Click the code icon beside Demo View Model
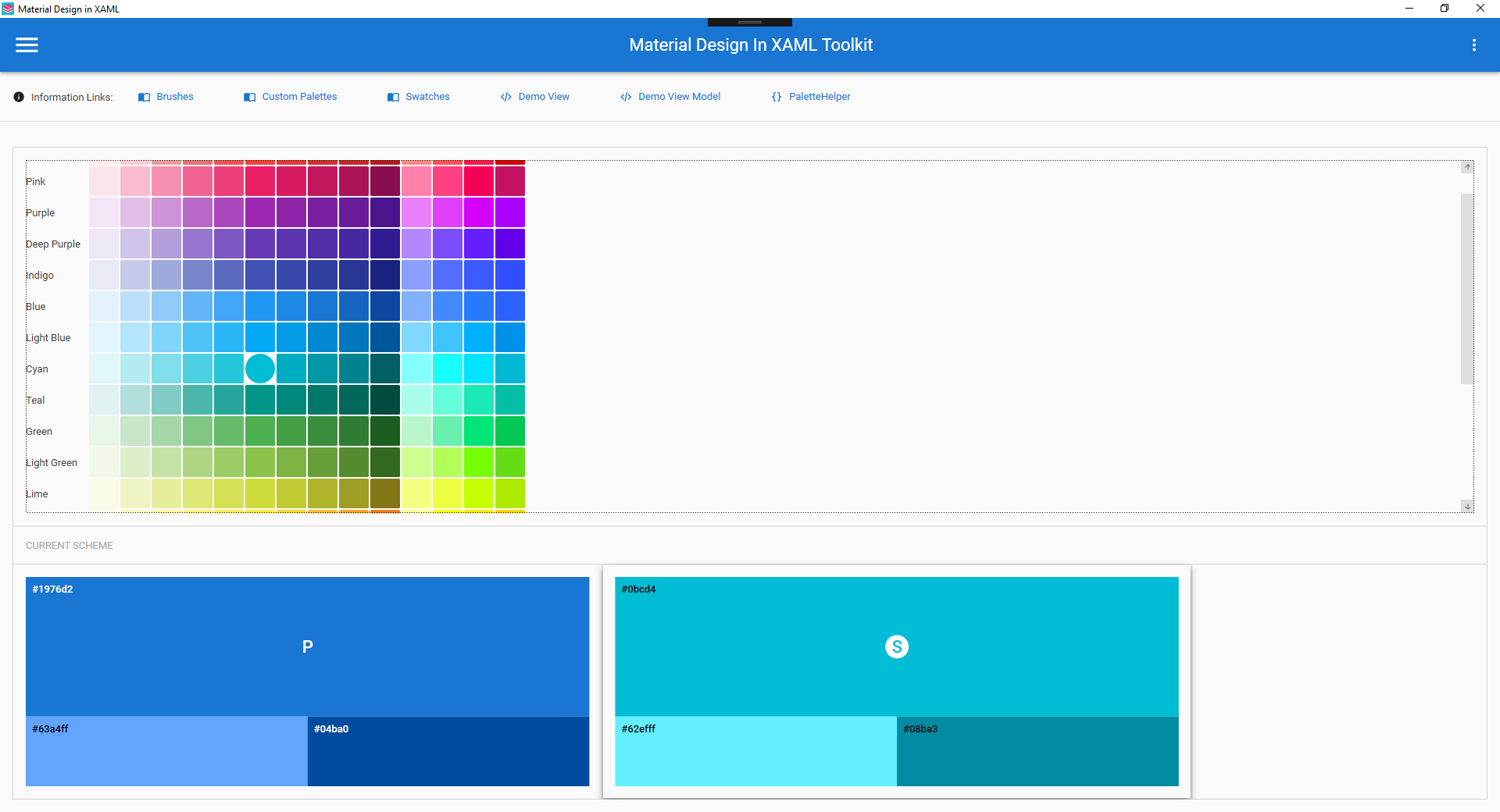The image size is (1500, 812). tap(625, 97)
